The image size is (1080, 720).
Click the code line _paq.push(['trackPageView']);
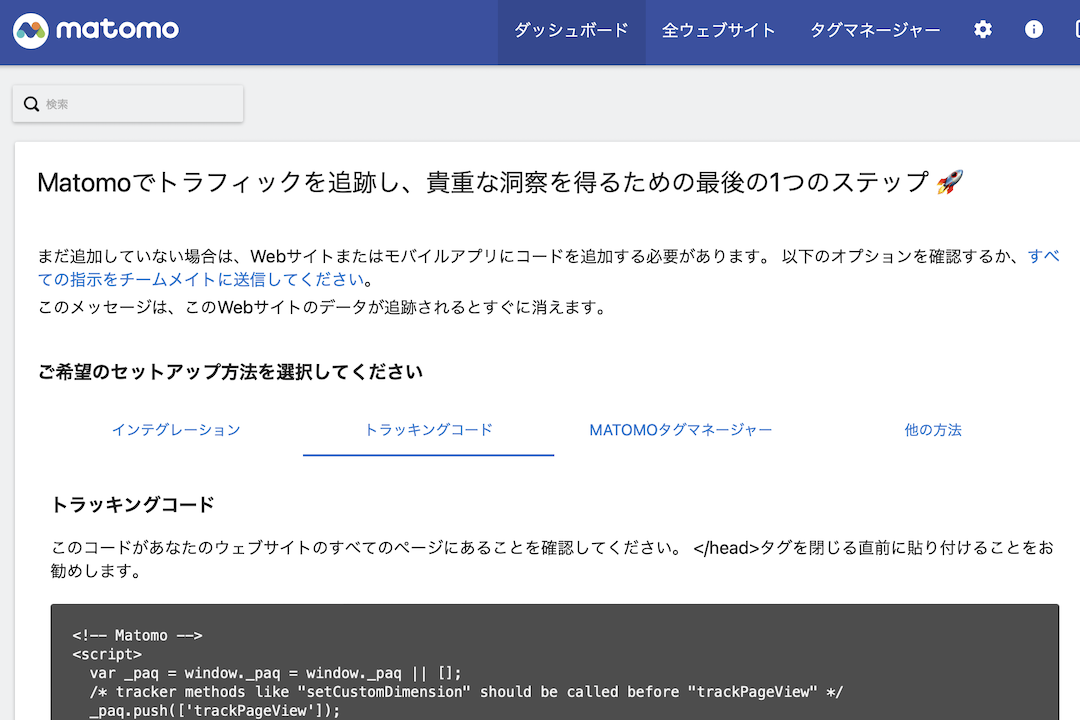(215, 710)
